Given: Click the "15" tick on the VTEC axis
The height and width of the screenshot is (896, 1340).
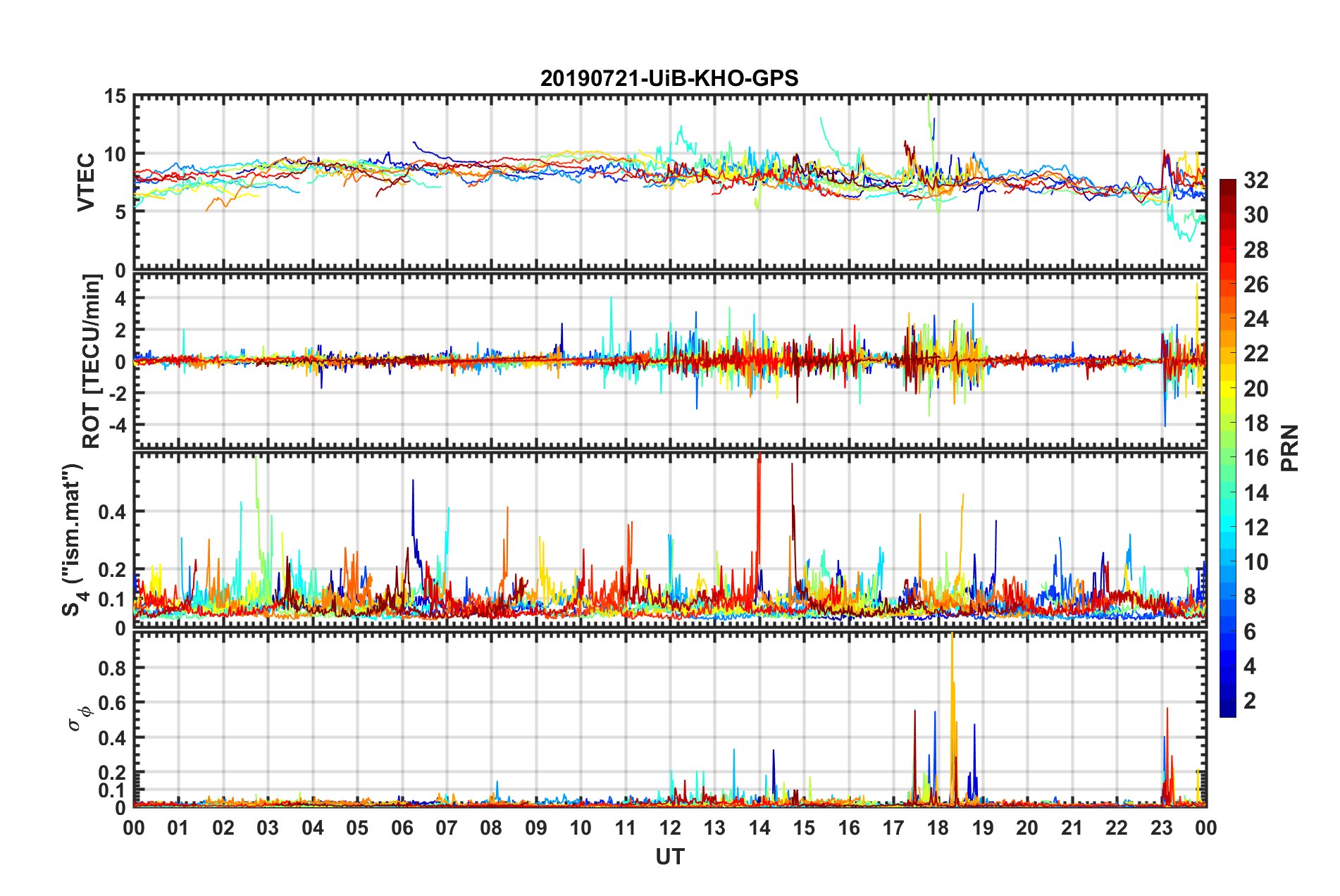Looking at the screenshot, I should pyautogui.click(x=115, y=97).
